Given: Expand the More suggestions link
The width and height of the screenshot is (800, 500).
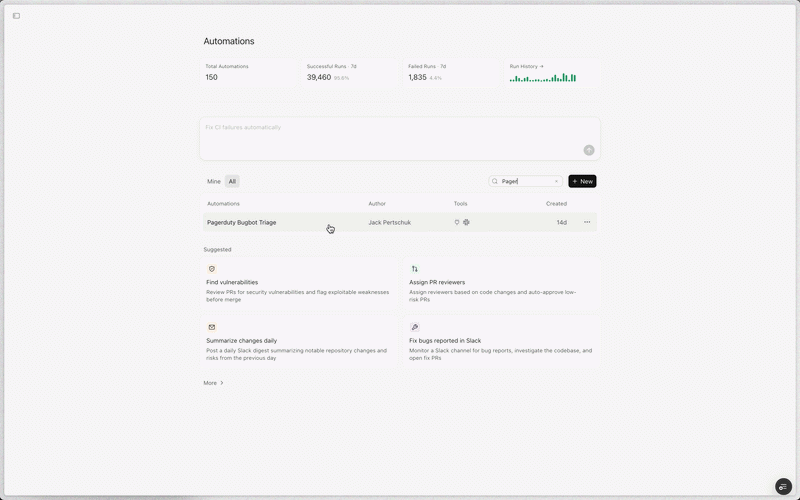Looking at the screenshot, I should pyautogui.click(x=213, y=383).
